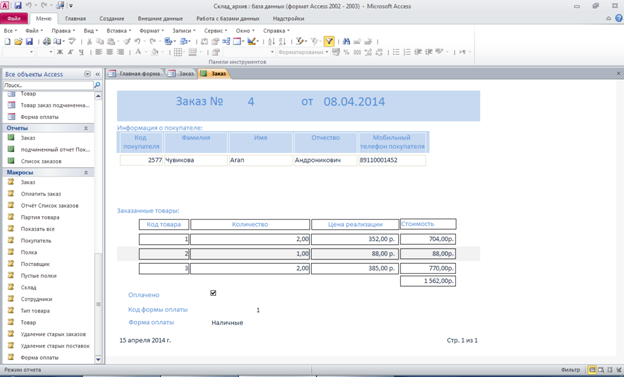Viewport: 624px width, 377px height.
Task: Save using the Quick Access toolbar icon
Action: click(18, 6)
